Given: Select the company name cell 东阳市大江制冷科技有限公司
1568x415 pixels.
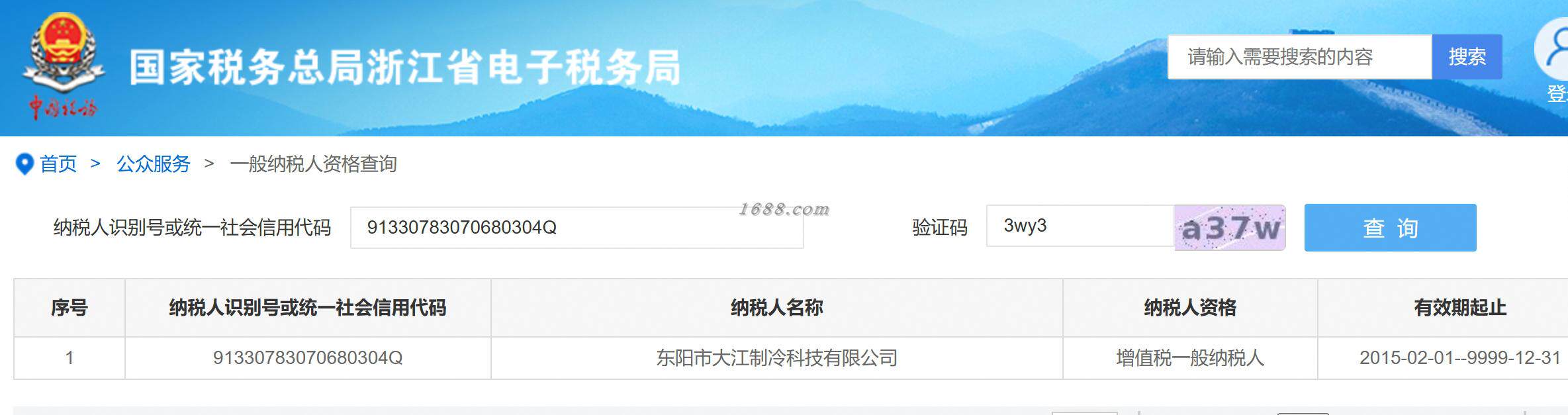Looking at the screenshot, I should [x=777, y=358].
